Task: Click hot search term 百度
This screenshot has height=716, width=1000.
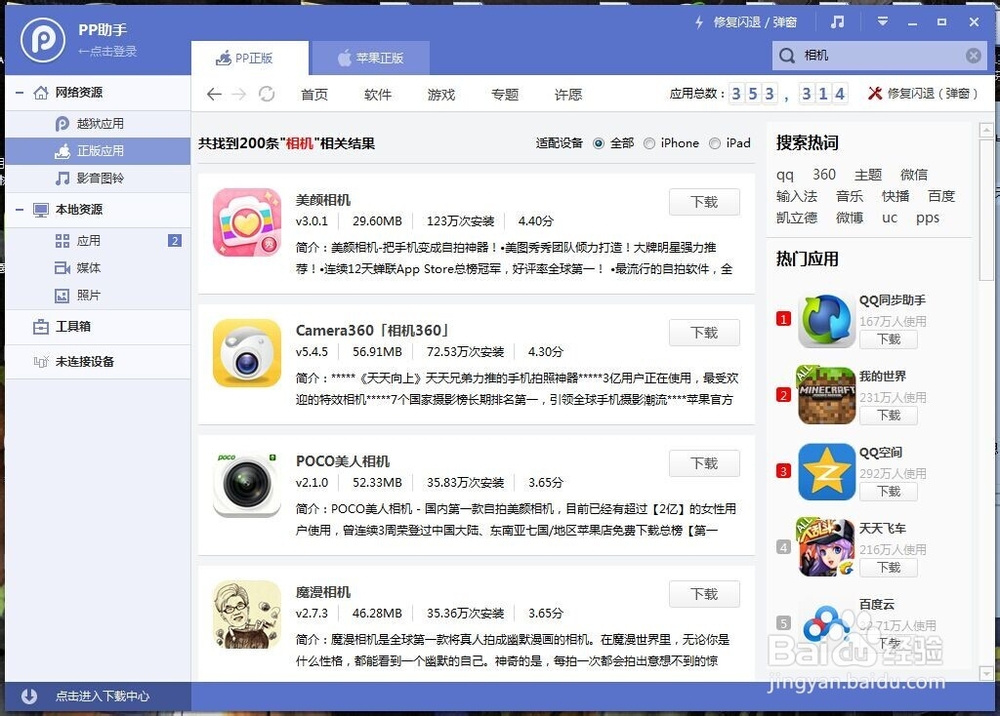Action: point(941,196)
